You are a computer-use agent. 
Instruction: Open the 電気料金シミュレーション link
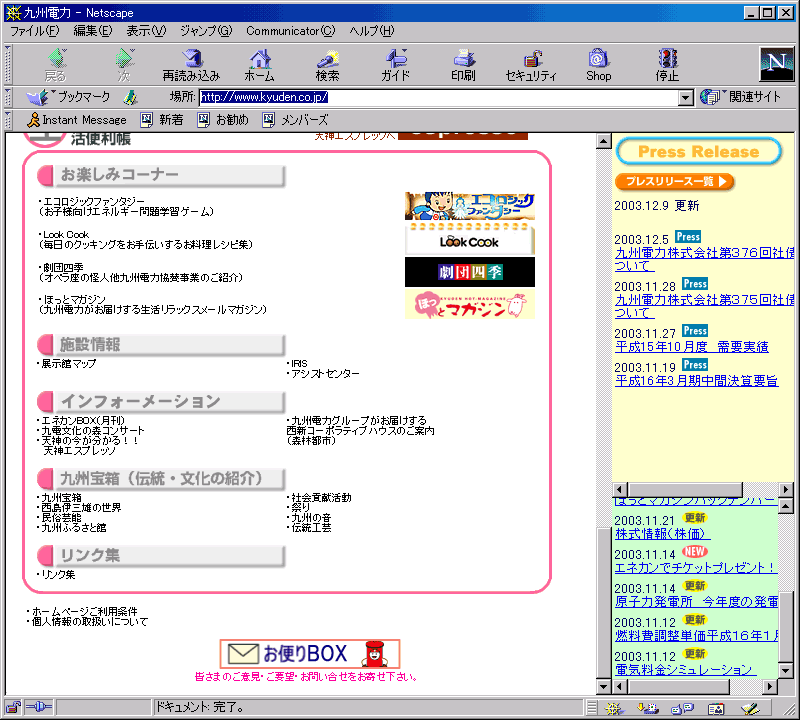click(686, 669)
